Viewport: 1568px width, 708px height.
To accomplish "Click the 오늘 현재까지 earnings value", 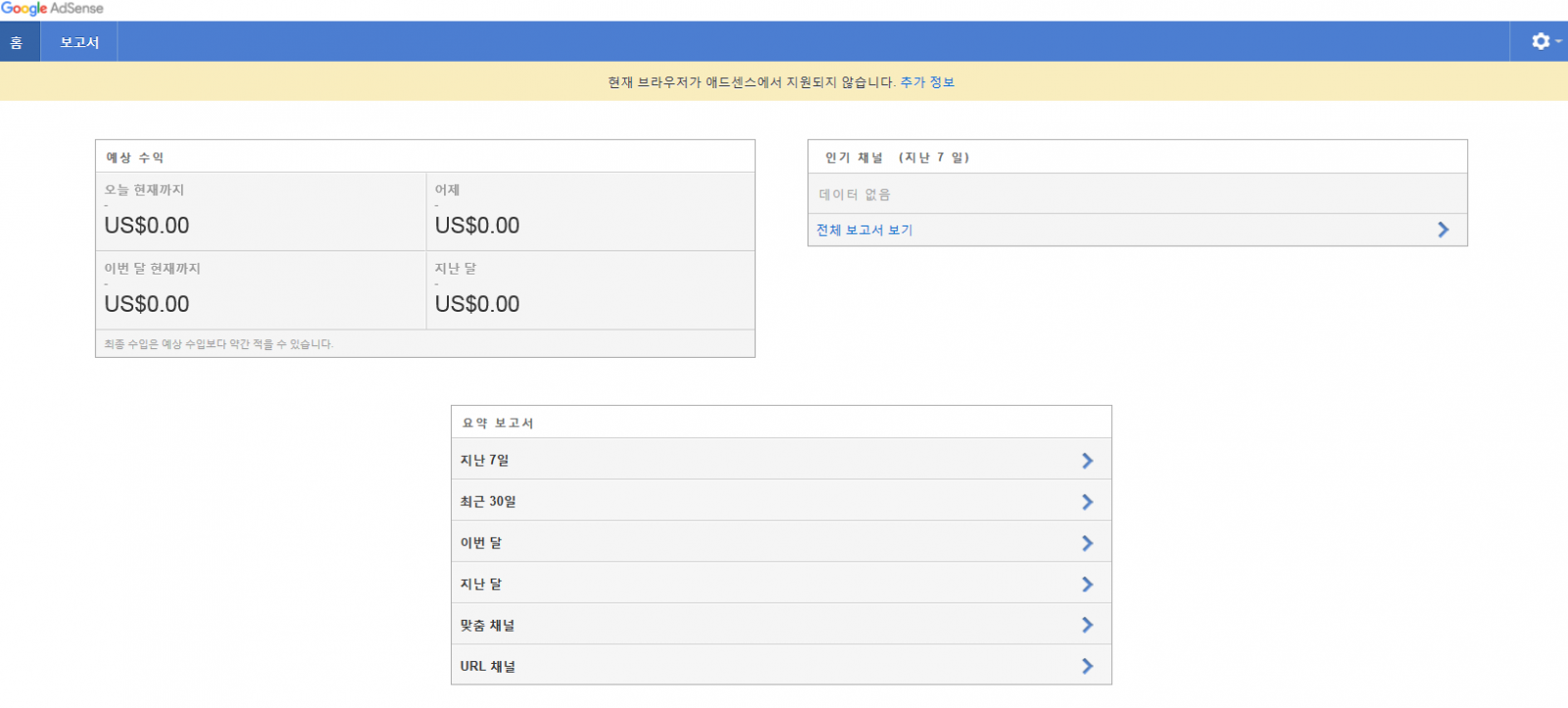I will pyautogui.click(x=147, y=226).
